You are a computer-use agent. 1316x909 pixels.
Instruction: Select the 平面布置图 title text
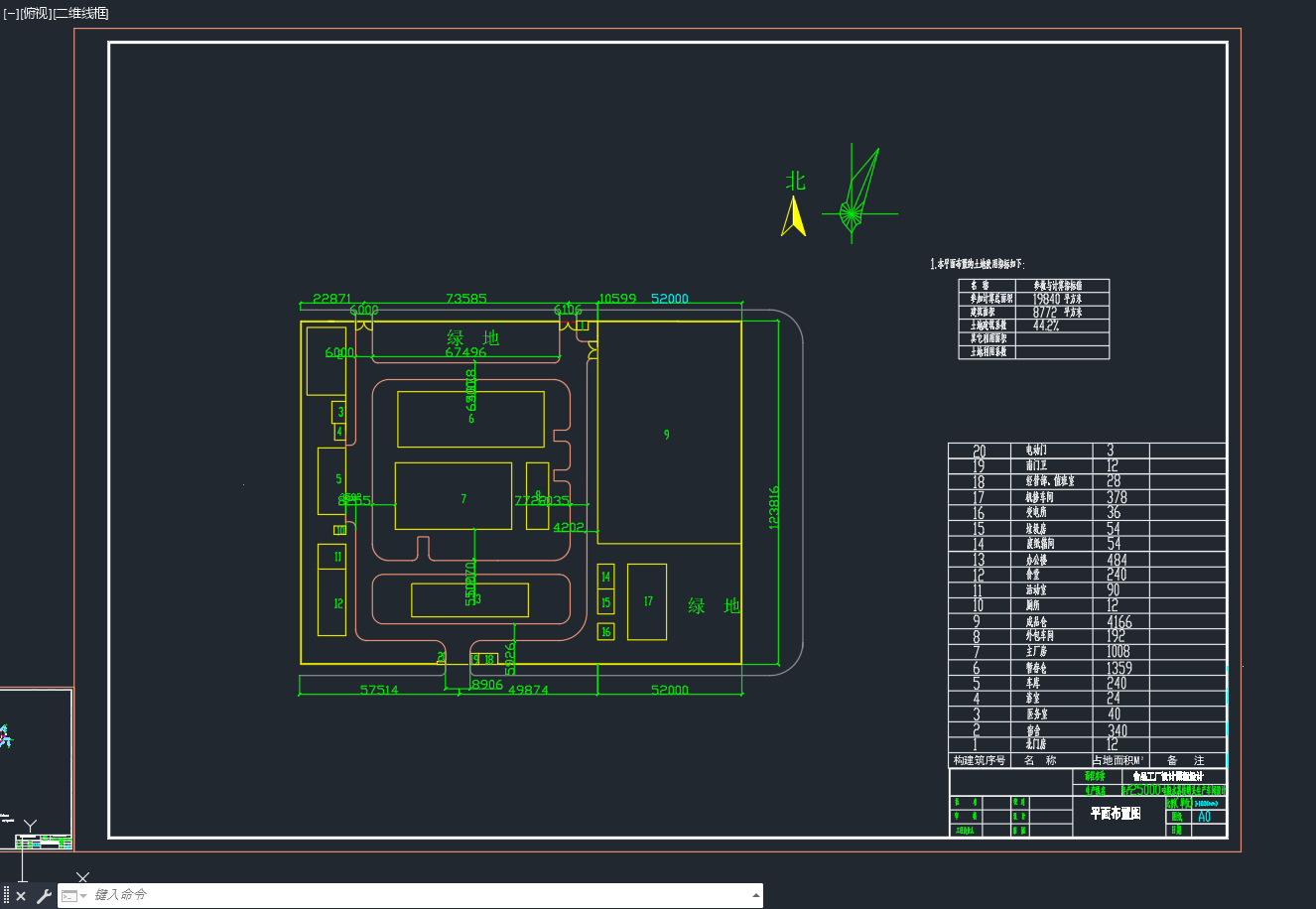tap(1116, 813)
